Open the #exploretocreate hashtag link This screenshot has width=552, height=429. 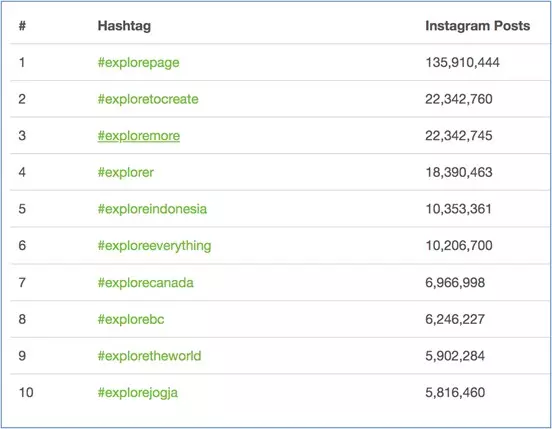[148, 99]
